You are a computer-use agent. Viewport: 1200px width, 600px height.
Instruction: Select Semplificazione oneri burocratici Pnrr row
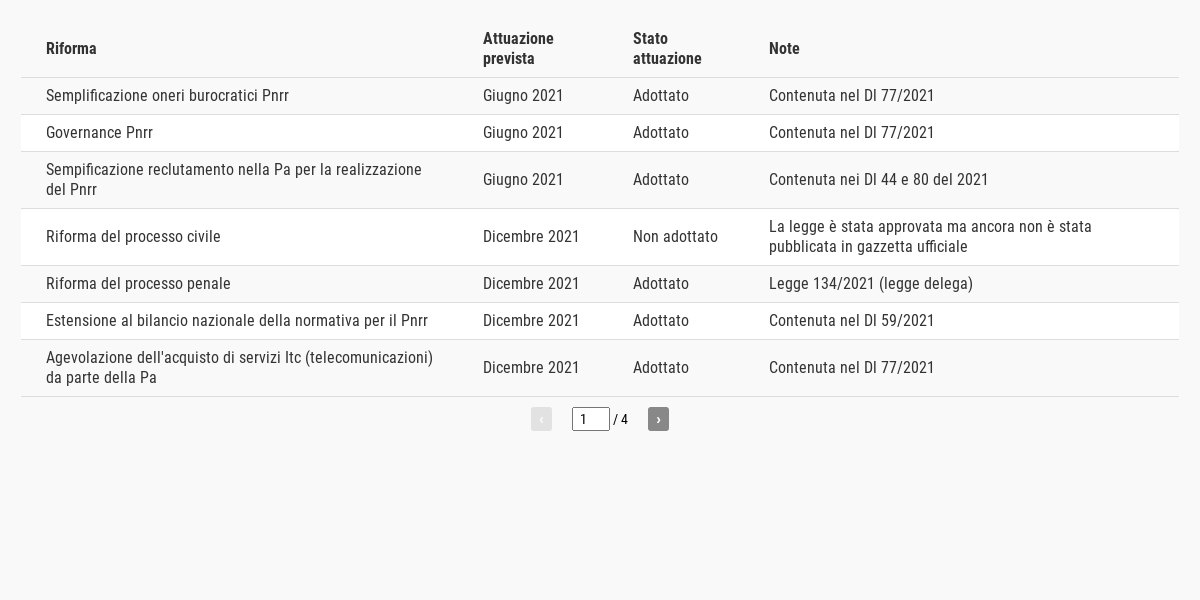click(x=600, y=96)
